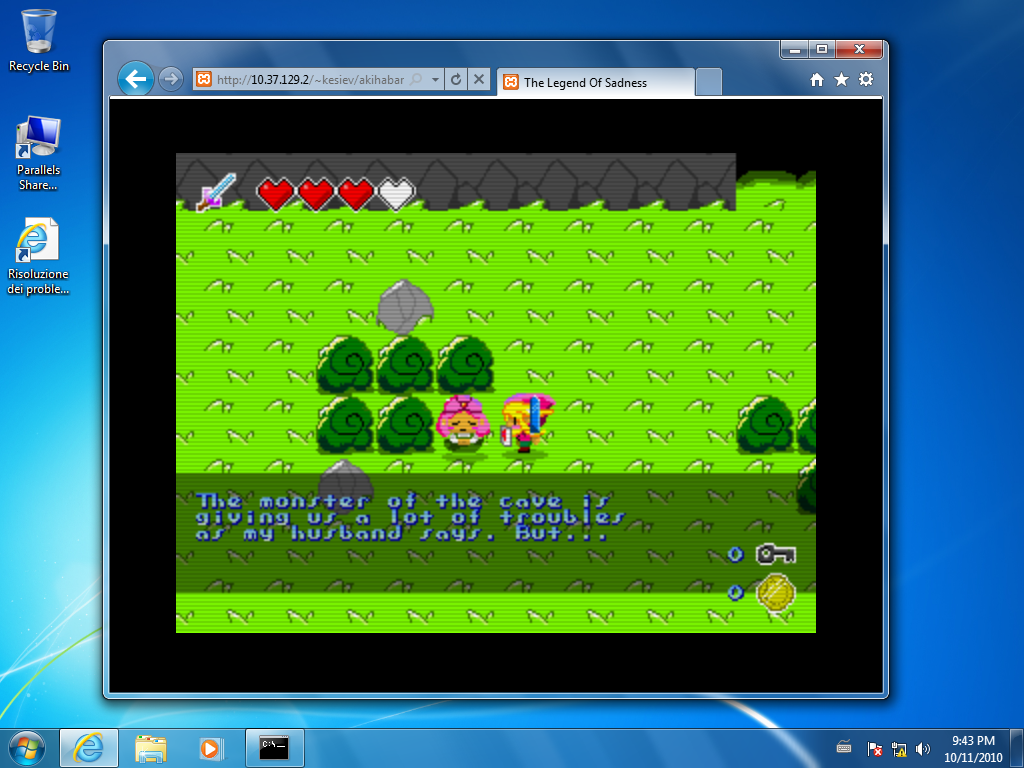Click the key counter icon in game
This screenshot has width=1024, height=768.
tap(776, 554)
